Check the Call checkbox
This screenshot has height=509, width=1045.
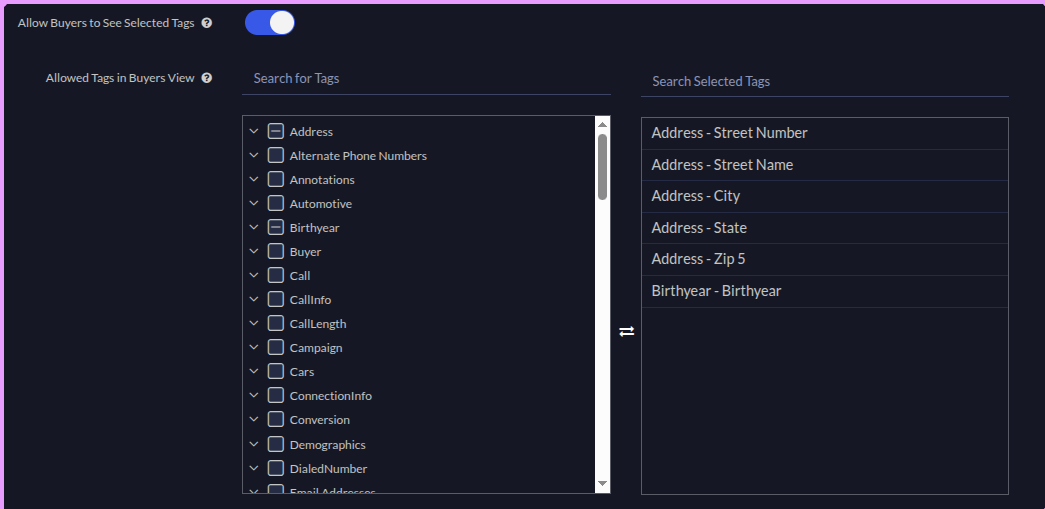click(276, 275)
